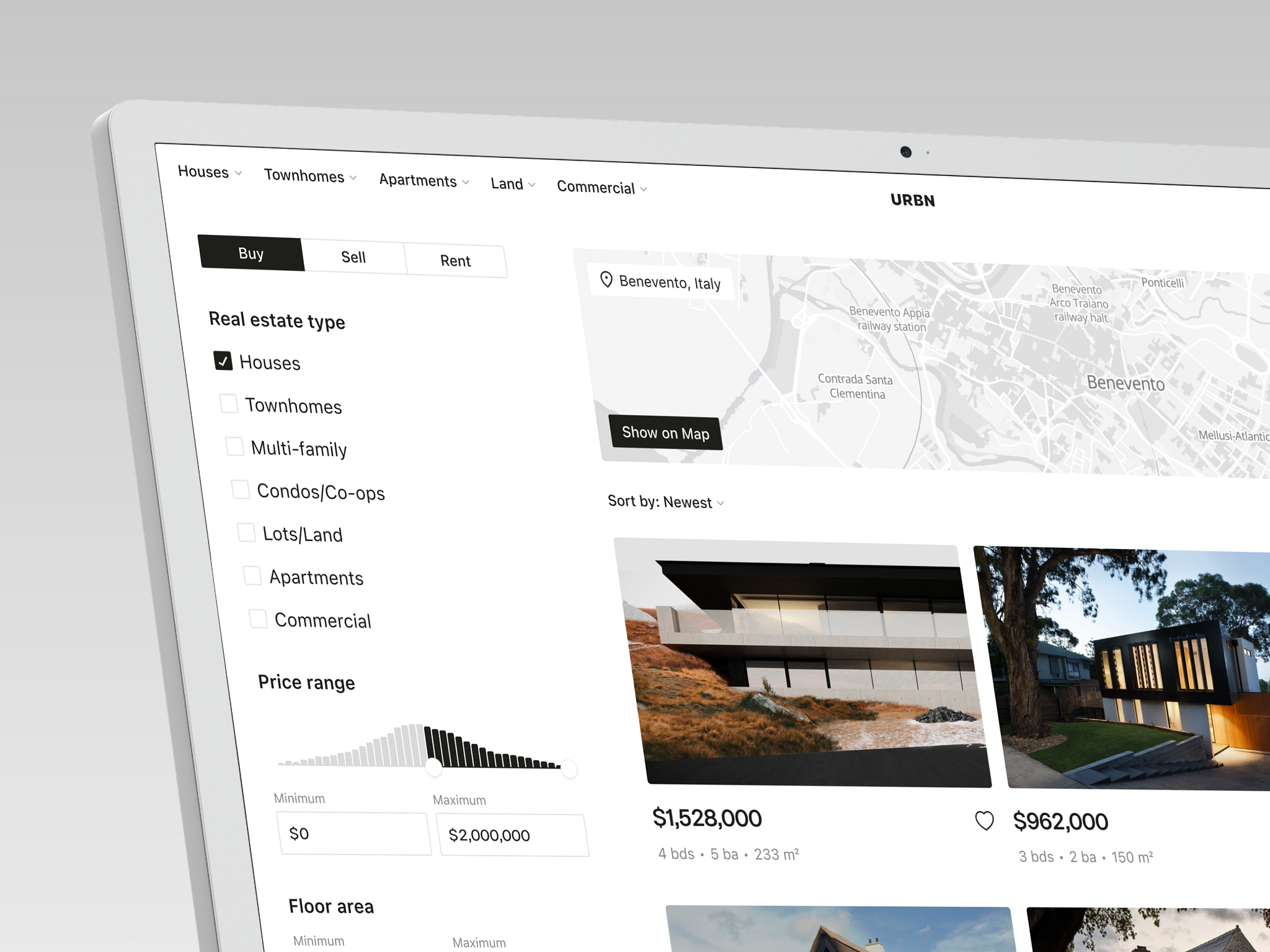Click the URBN logo
The width and height of the screenshot is (1270, 952).
(x=912, y=200)
